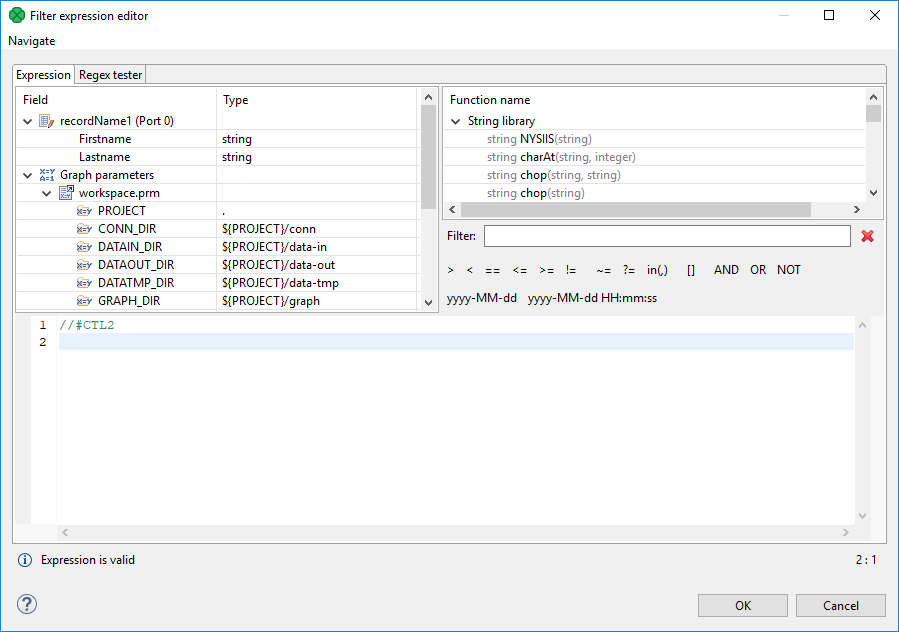This screenshot has height=632, width=899.
Task: Insert the yyyy-MM-dd date format
Action: 482,298
